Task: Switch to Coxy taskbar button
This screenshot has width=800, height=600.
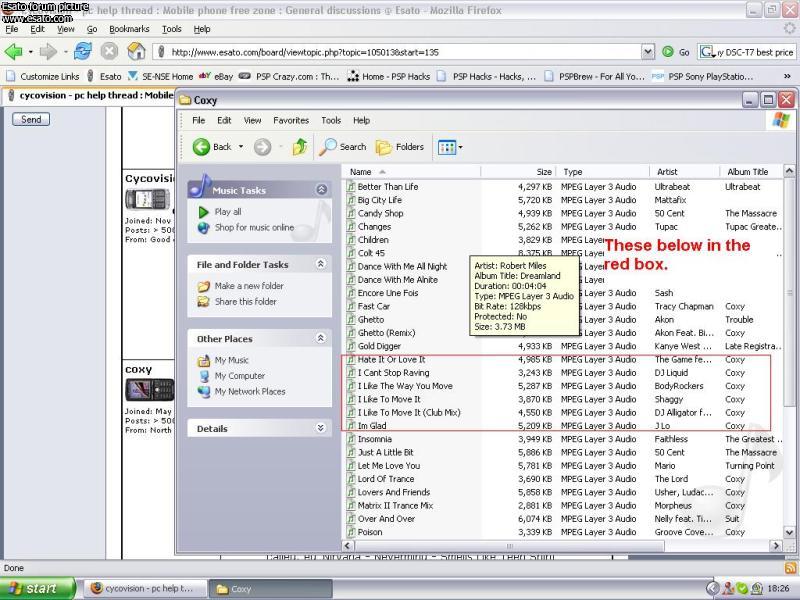Action: pyautogui.click(x=270, y=589)
